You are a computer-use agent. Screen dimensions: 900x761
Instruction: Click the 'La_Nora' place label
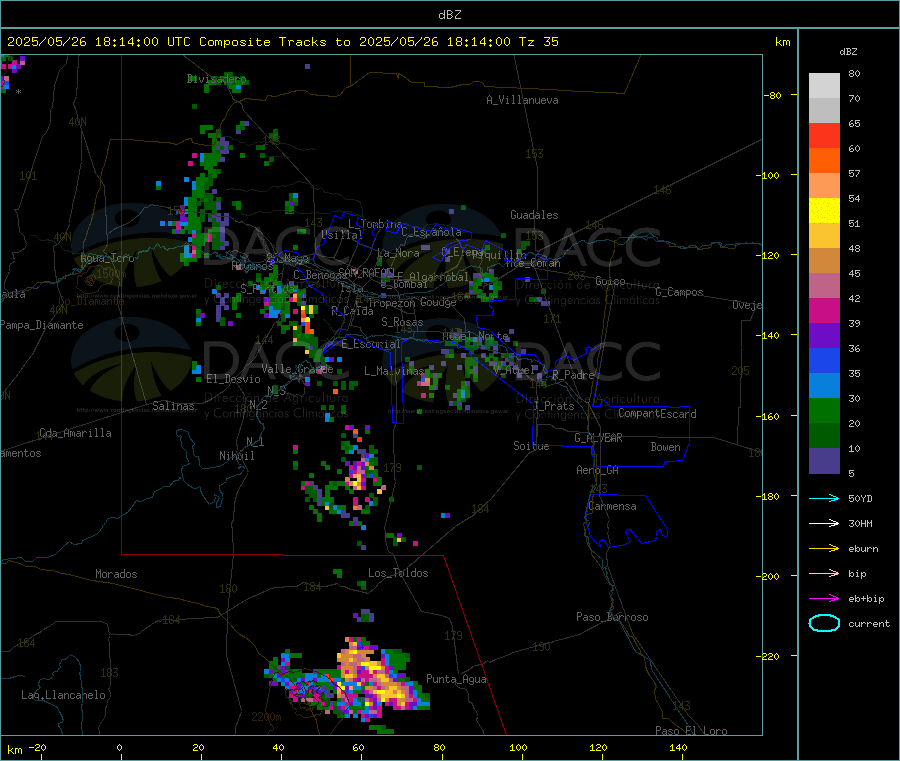tap(398, 253)
